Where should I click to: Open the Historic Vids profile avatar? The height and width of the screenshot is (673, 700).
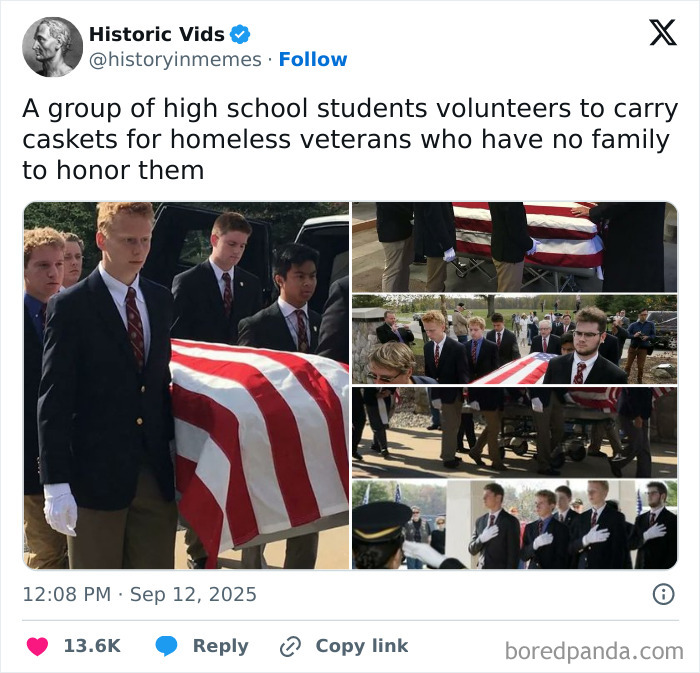53,47
